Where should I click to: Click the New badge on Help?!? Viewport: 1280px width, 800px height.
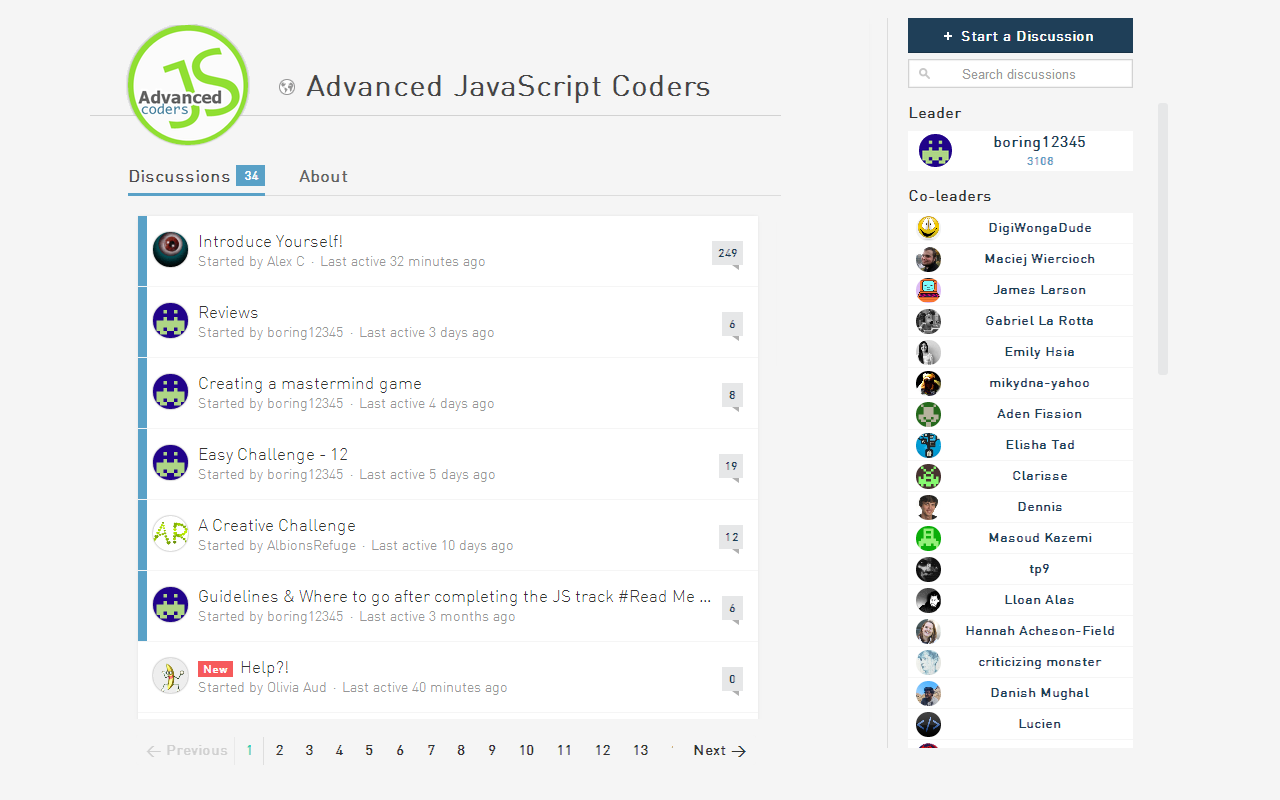pyautogui.click(x=215, y=669)
